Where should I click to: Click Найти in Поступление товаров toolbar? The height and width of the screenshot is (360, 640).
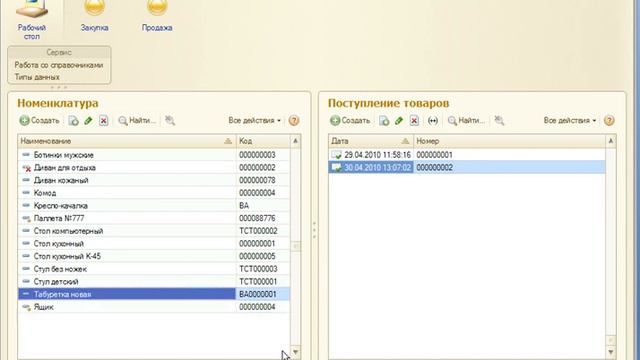coord(466,120)
